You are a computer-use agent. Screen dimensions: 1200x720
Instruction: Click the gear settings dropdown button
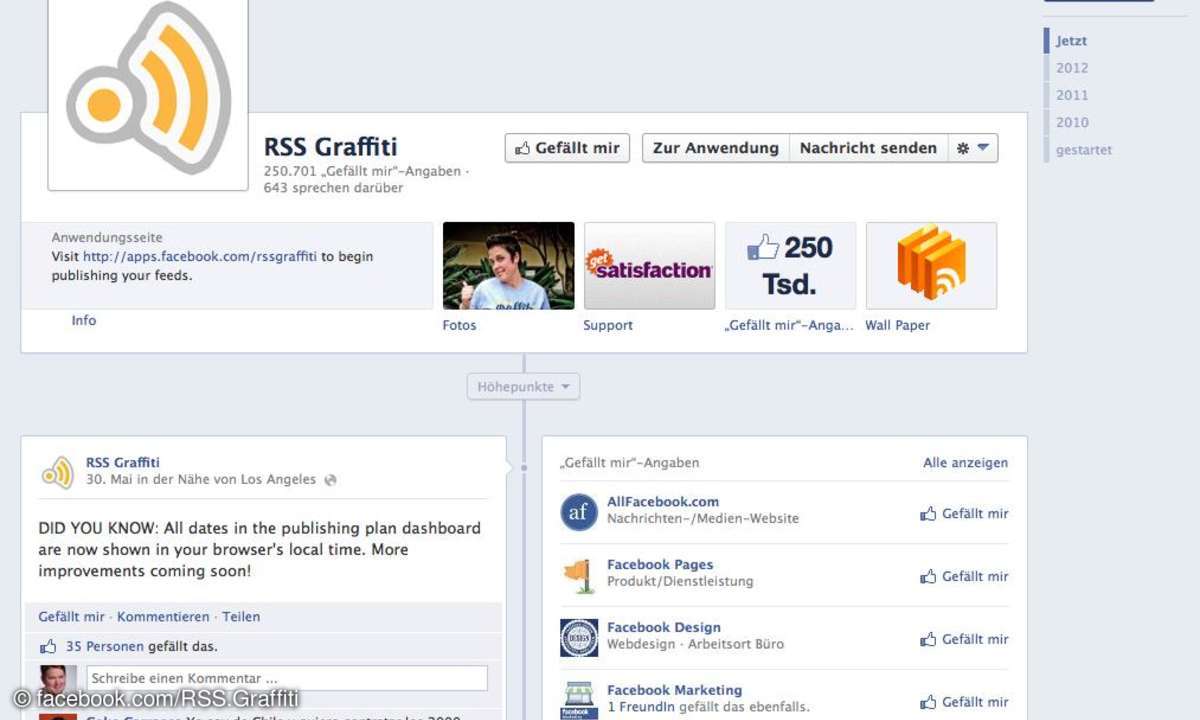pyautogui.click(x=972, y=148)
